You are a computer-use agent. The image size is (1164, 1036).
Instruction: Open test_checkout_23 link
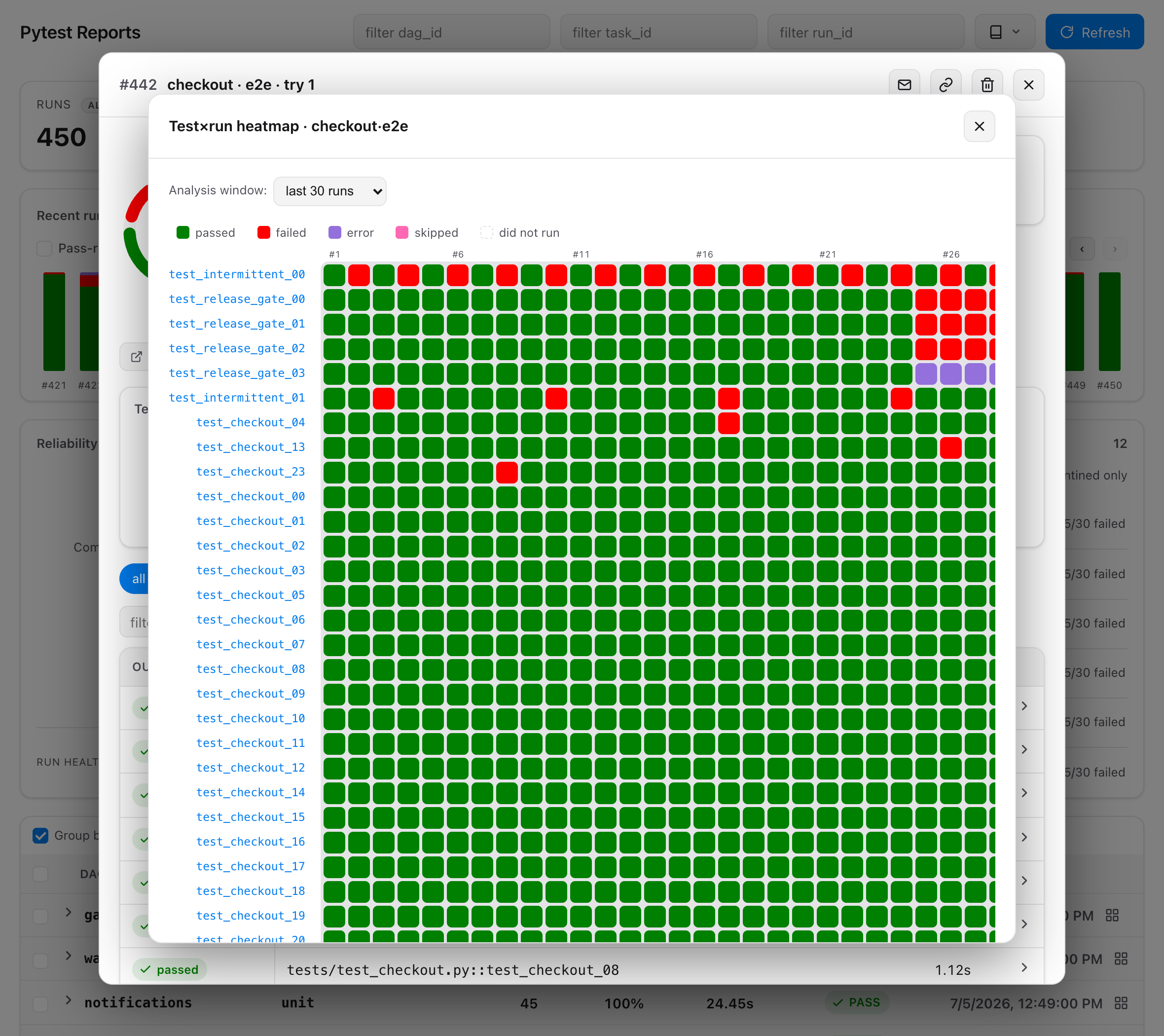coord(251,472)
